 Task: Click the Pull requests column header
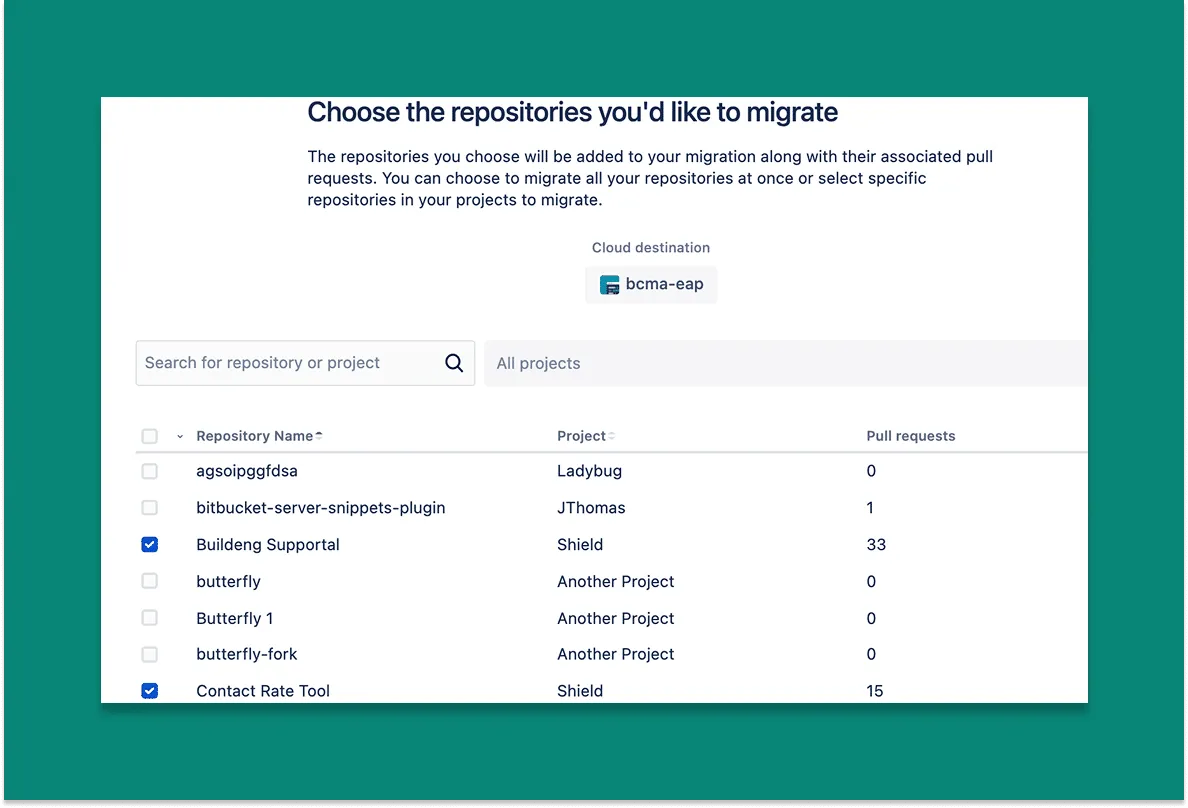[x=910, y=436]
